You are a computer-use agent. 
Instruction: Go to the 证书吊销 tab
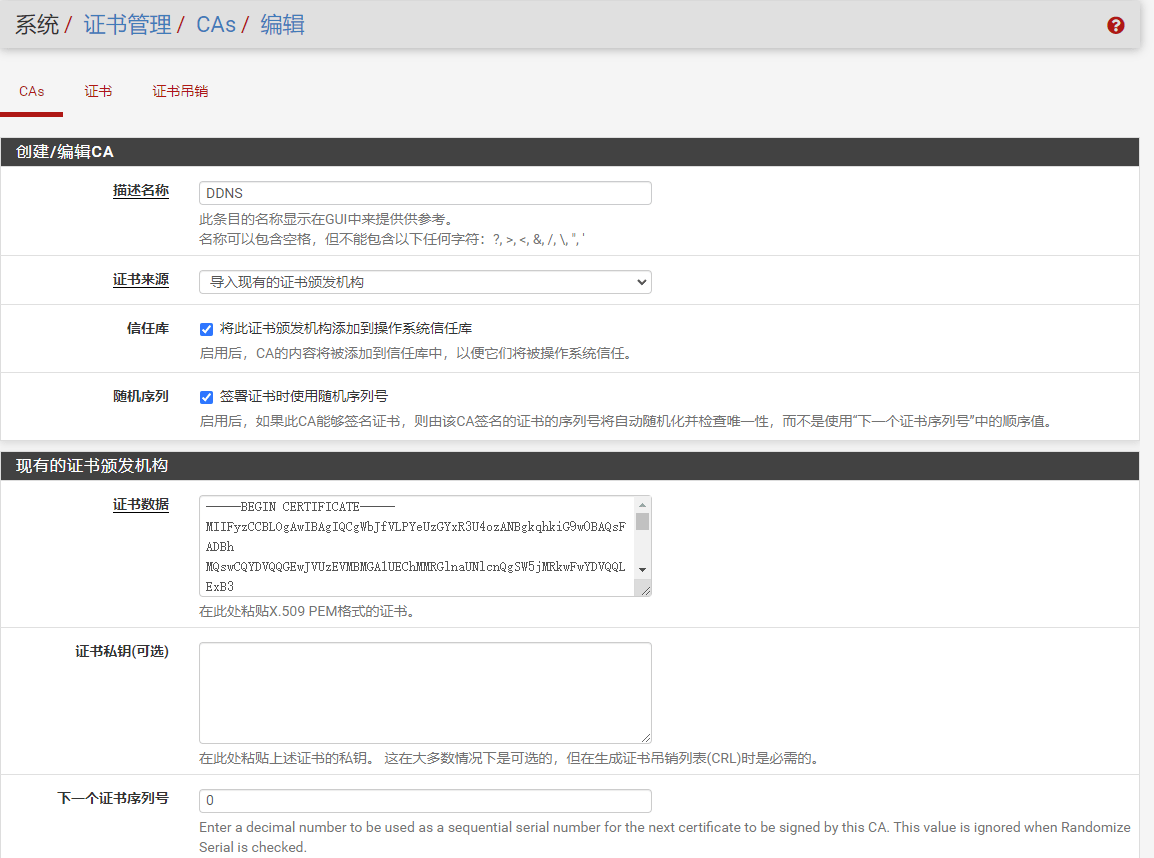[180, 91]
